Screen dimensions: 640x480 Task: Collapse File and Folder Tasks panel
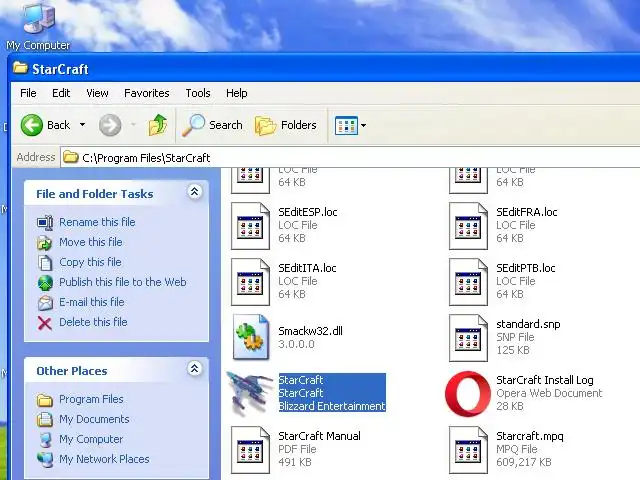[x=195, y=191]
